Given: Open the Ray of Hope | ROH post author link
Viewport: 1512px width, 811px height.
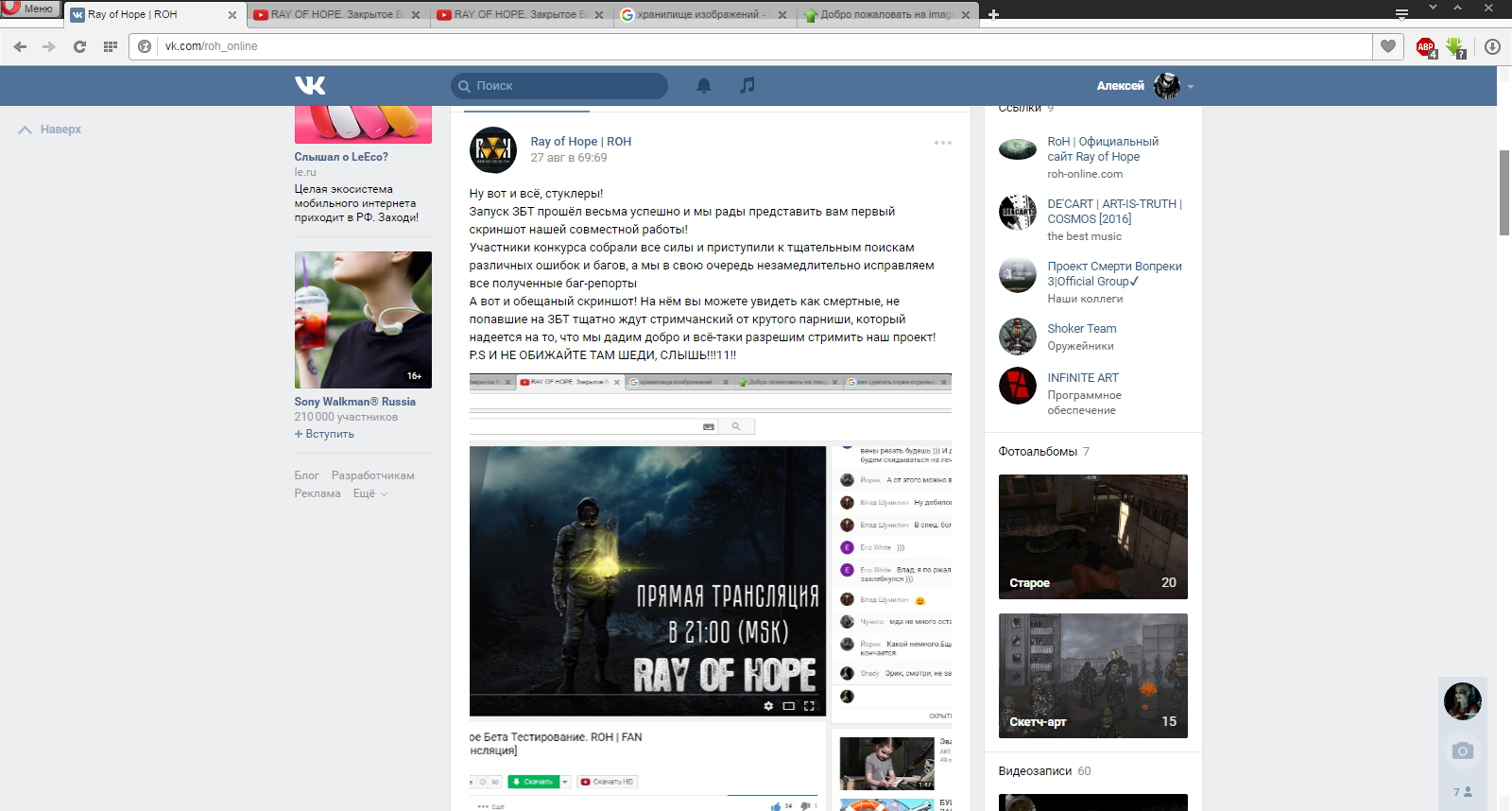Looking at the screenshot, I should coord(580,142).
